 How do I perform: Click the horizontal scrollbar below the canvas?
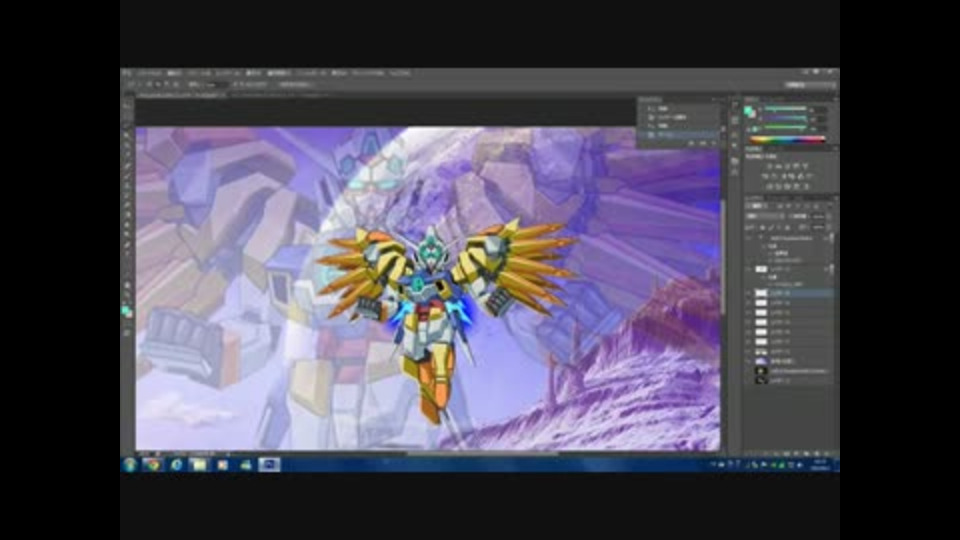tap(484, 454)
